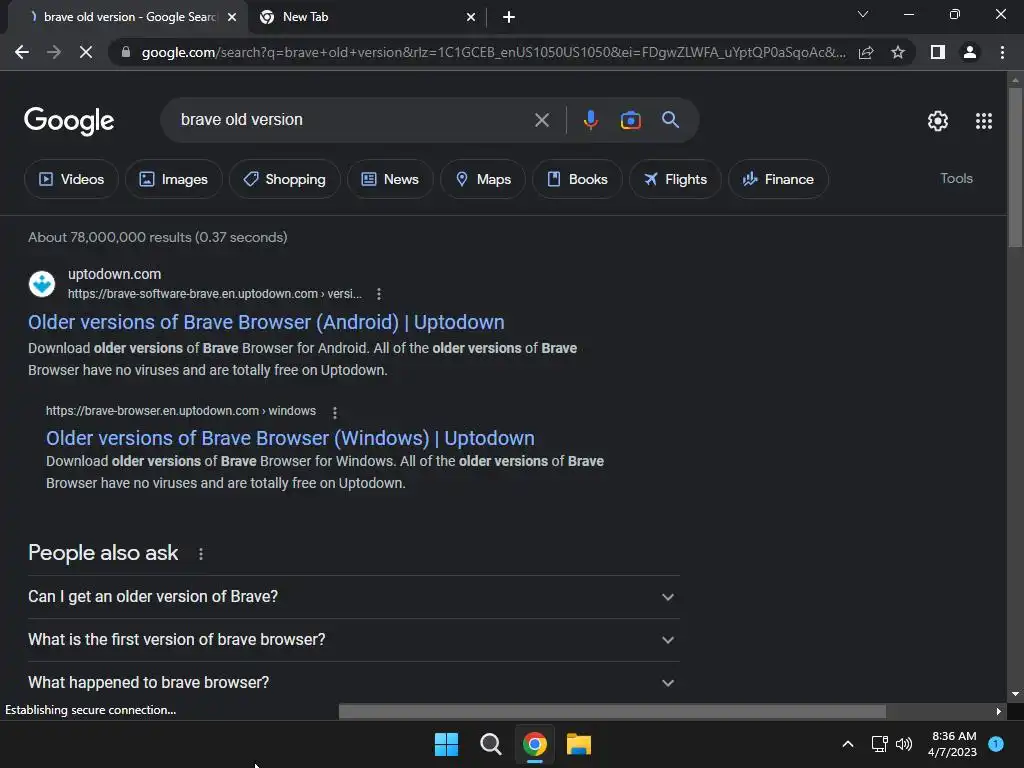
Task: Switch to Finance results
Action: [778, 179]
